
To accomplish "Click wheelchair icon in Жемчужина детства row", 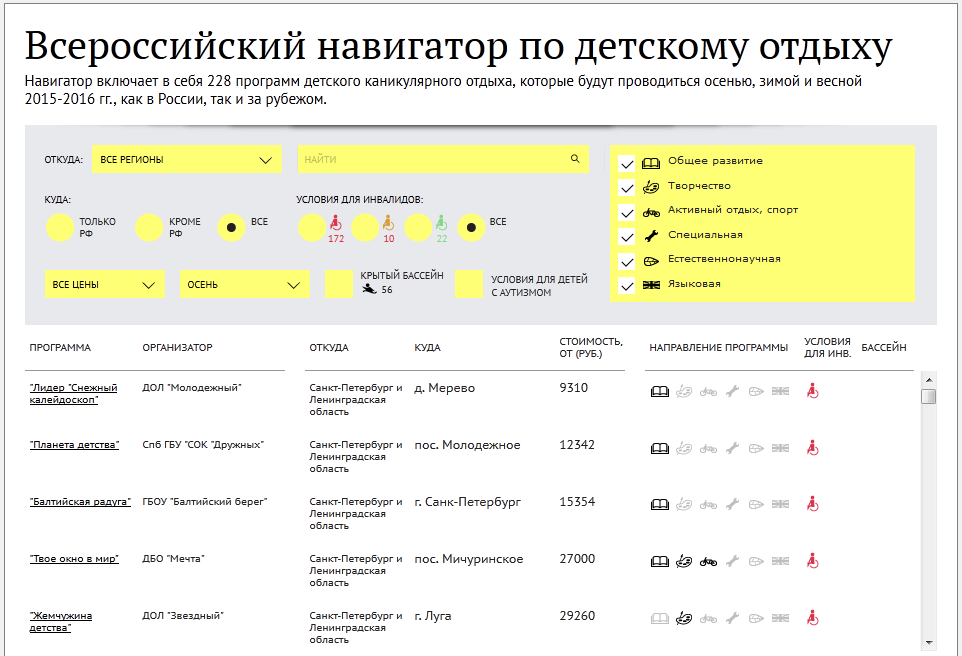I will (x=812, y=617).
